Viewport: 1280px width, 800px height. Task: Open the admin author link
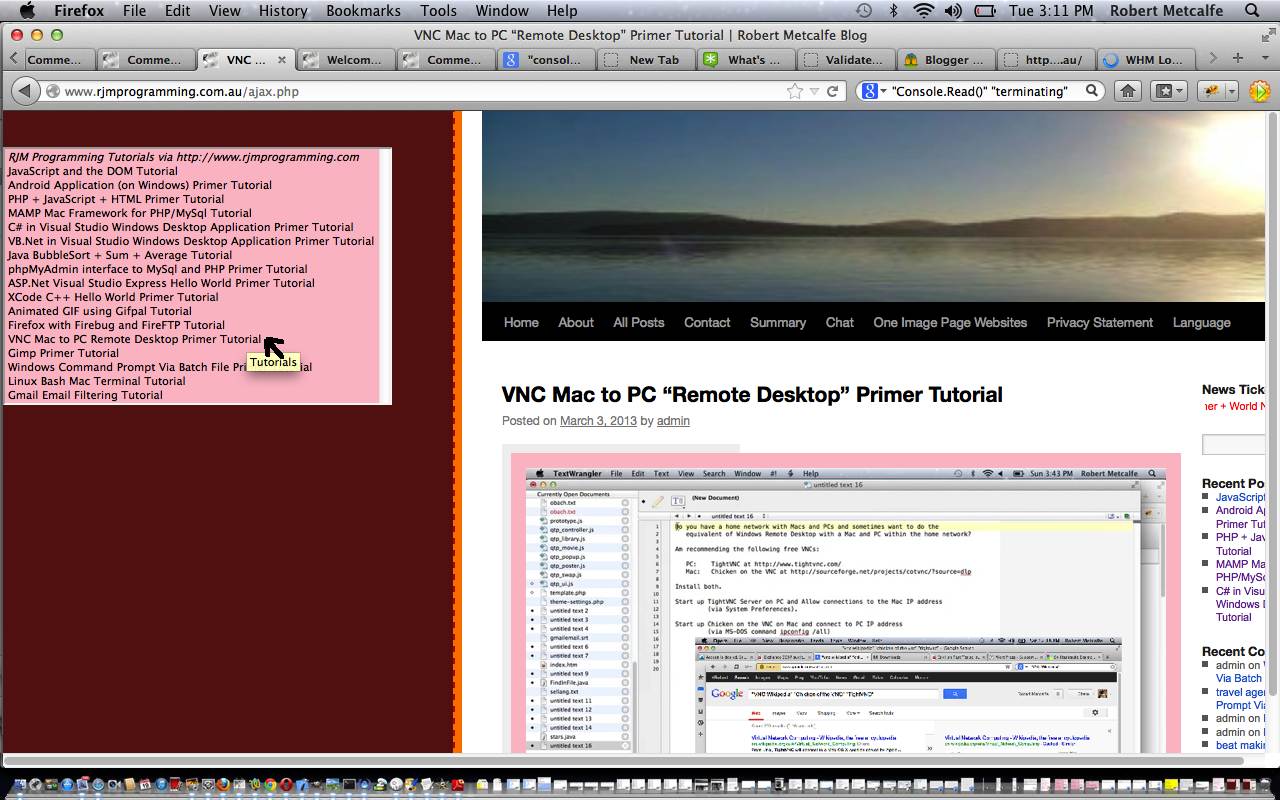pos(673,421)
